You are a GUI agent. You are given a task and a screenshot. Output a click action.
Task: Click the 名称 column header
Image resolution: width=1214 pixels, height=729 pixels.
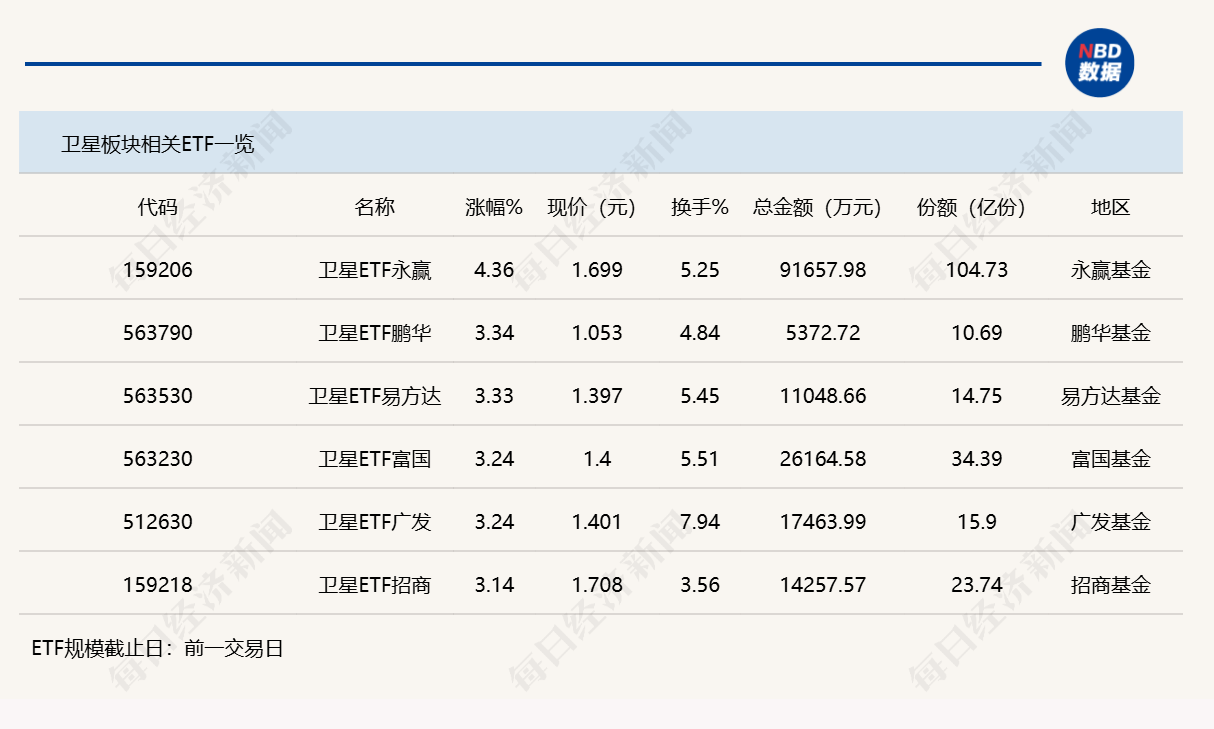point(374,207)
